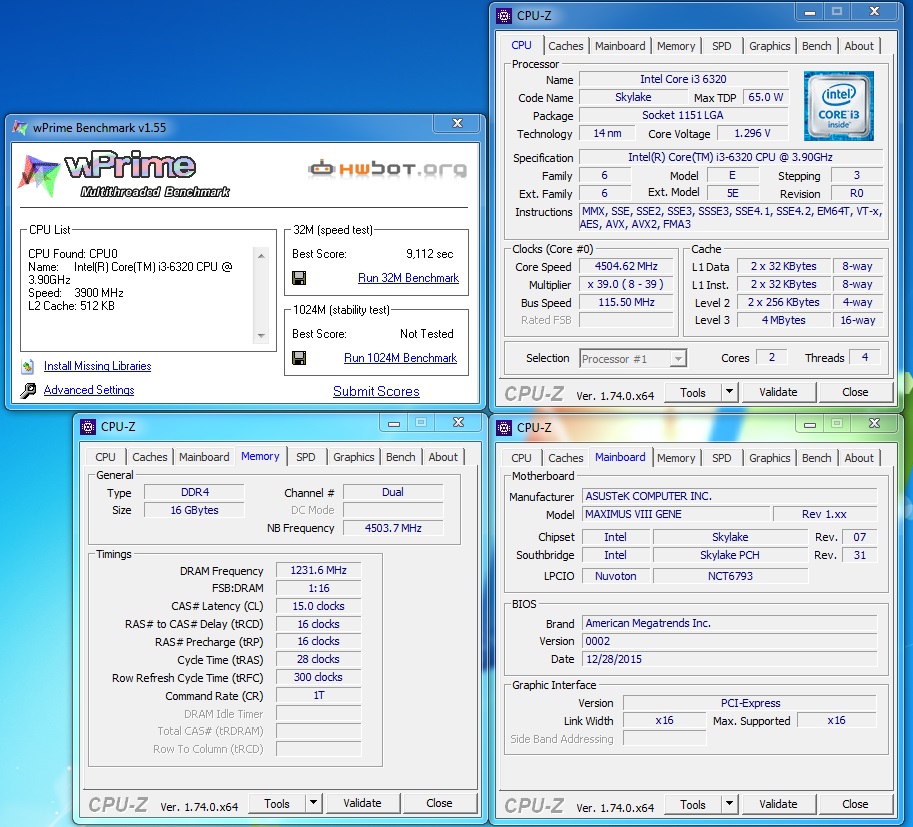Run the 1024M Benchmark
This screenshot has width=913, height=827.
click(401, 358)
